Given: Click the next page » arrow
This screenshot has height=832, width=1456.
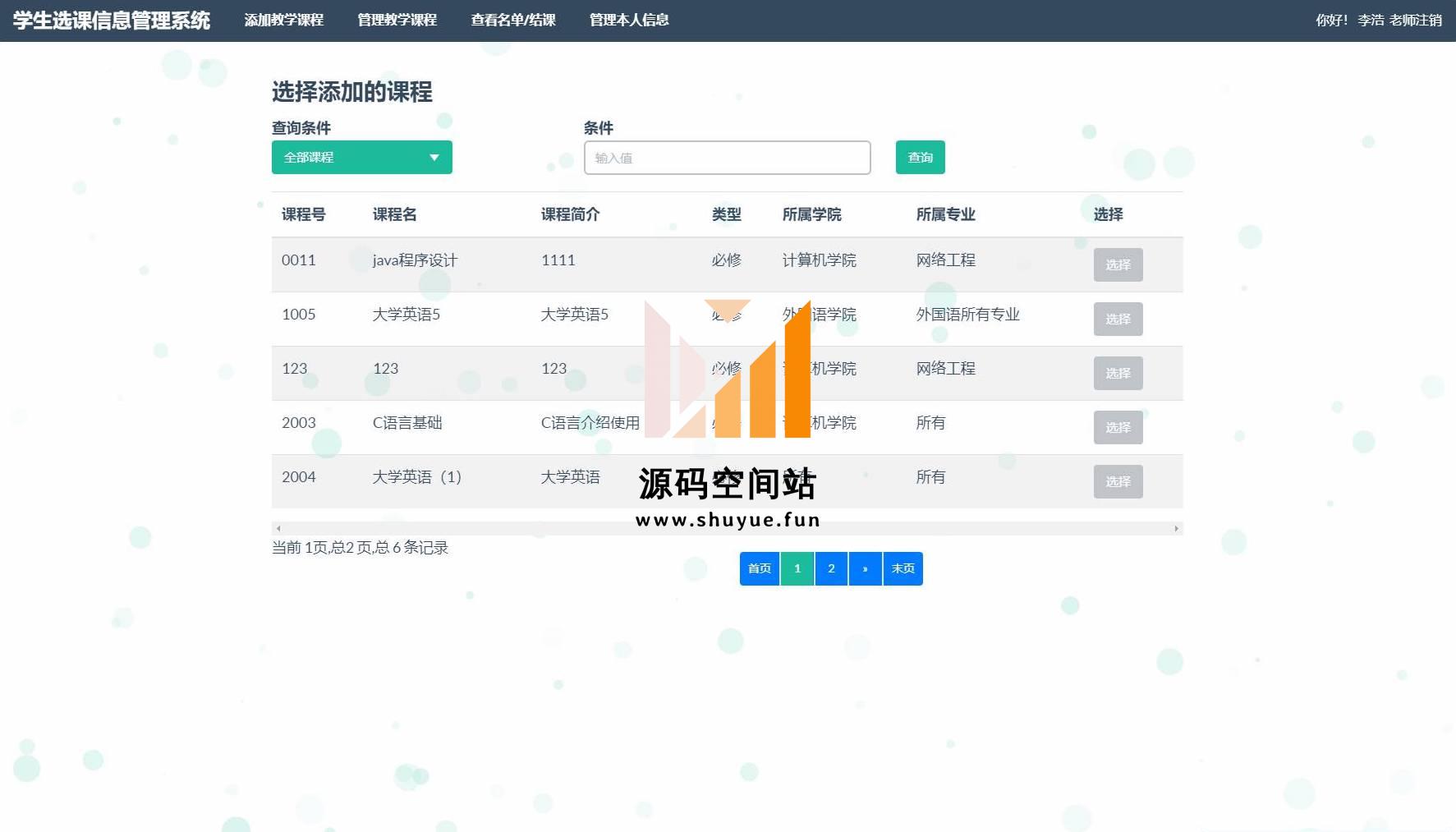Looking at the screenshot, I should 865,568.
